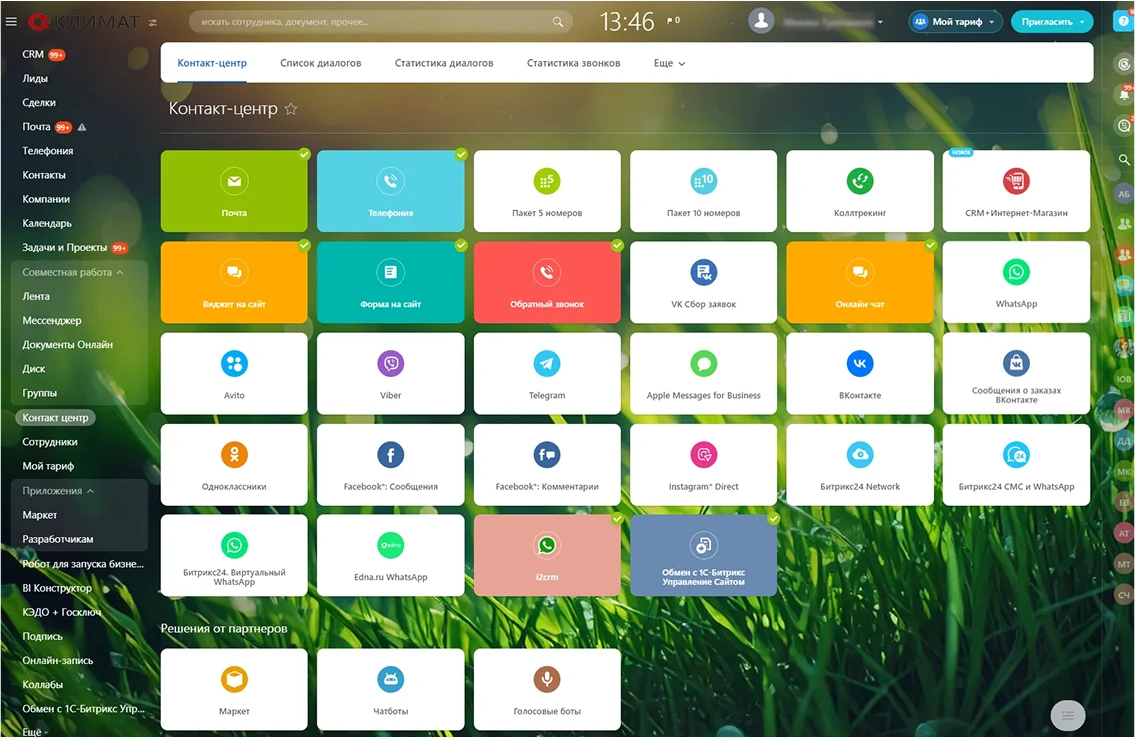1135x738 pixels.
Task: Collapse the Совместная работа section
Action: [x=72, y=272]
